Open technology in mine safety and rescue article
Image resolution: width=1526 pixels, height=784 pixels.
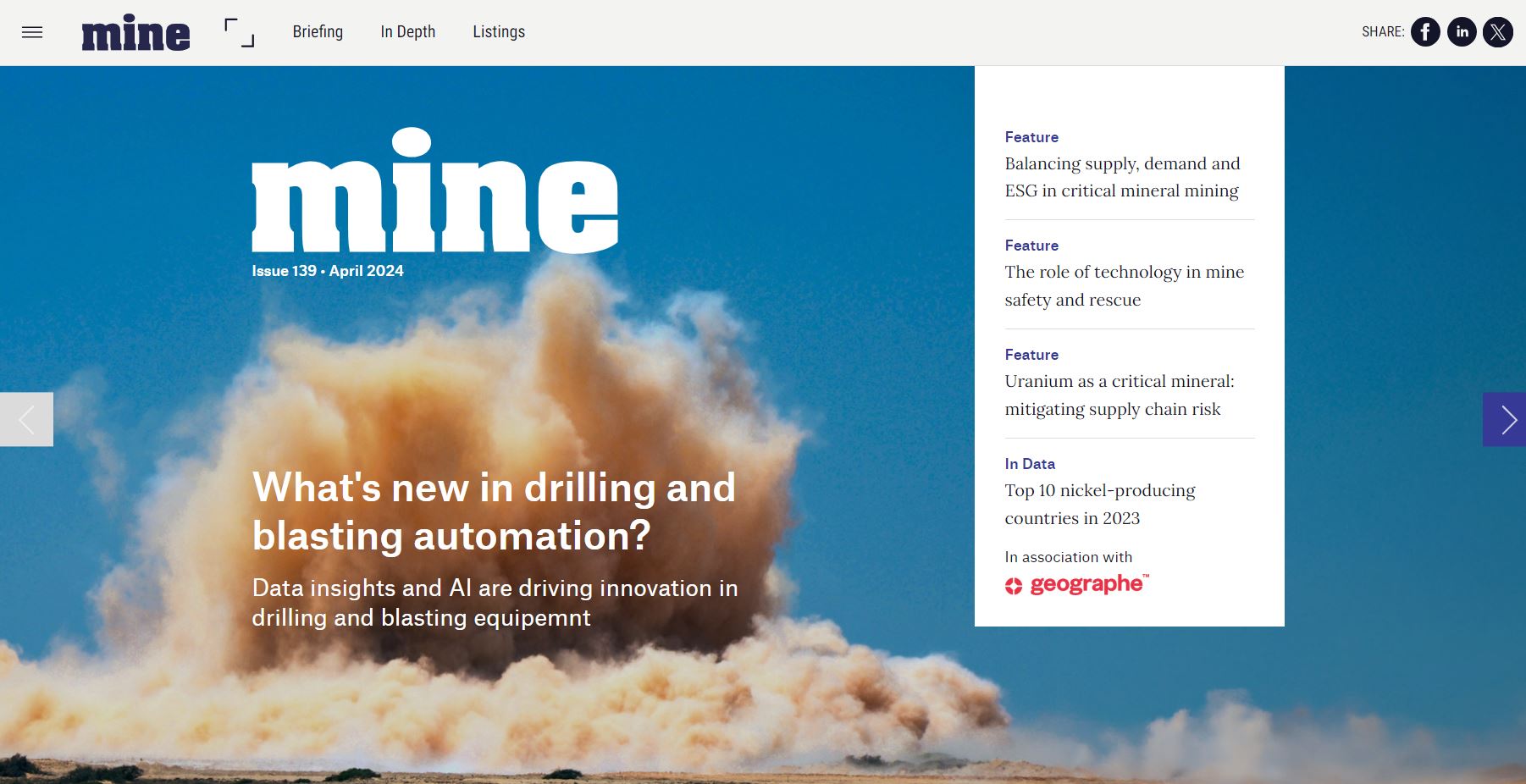(1124, 285)
